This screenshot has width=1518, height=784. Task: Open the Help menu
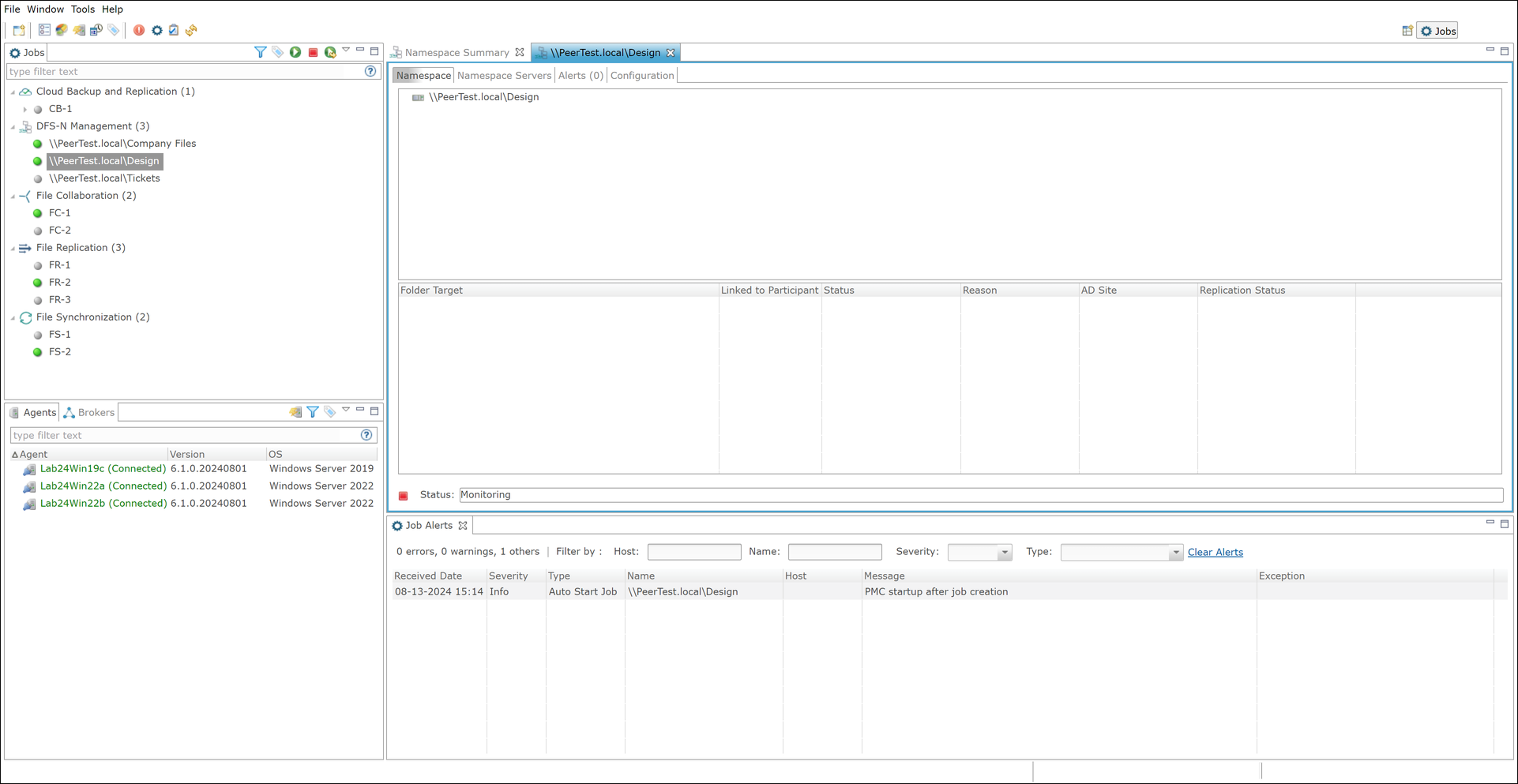point(112,9)
